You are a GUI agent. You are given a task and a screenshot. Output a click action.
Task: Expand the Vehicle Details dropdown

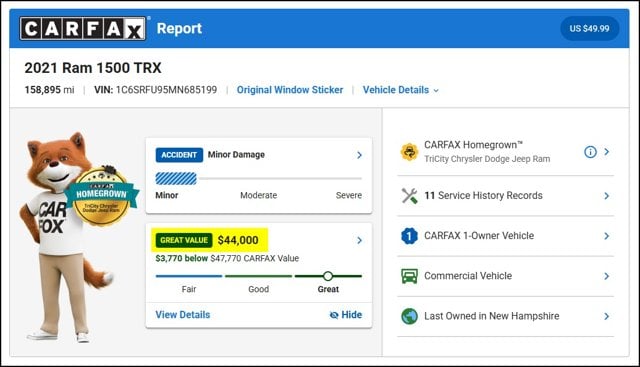[x=401, y=90]
